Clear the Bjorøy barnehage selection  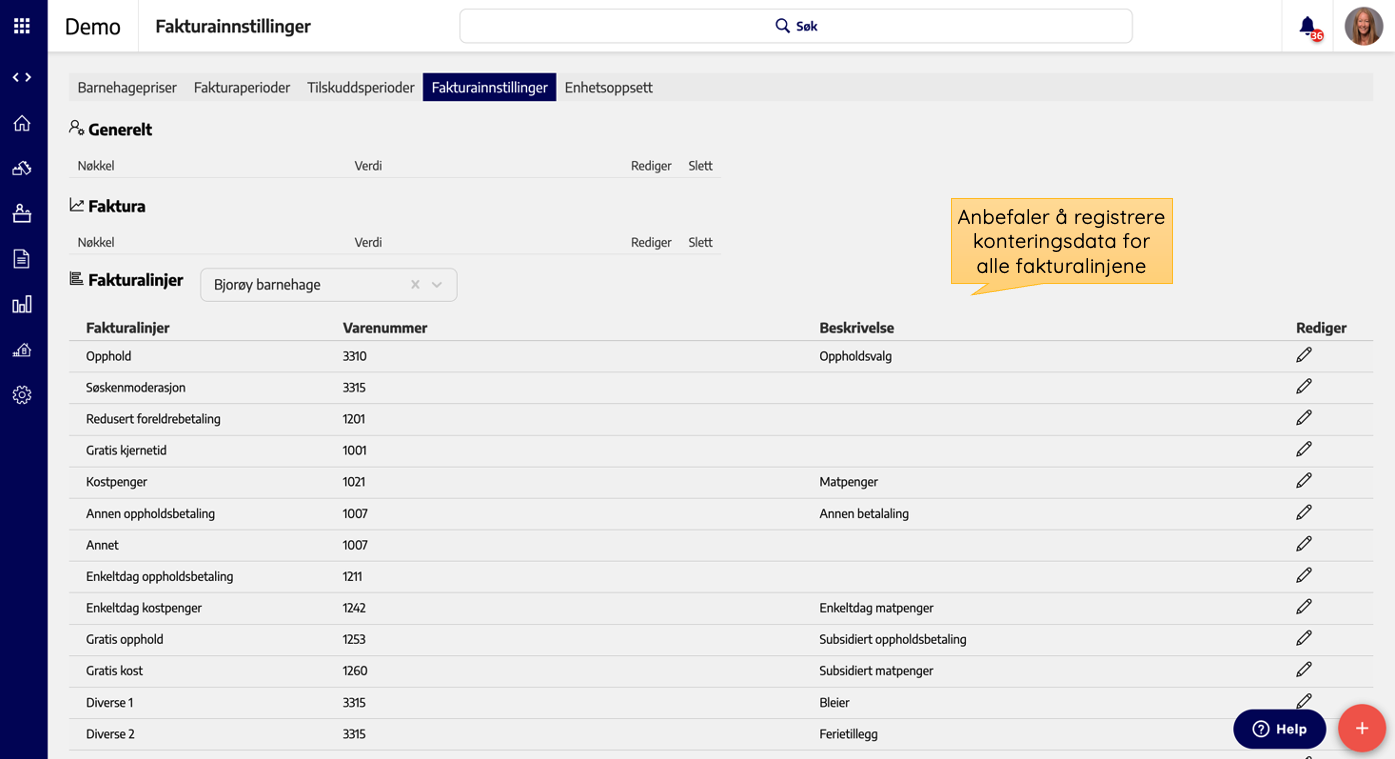point(415,285)
